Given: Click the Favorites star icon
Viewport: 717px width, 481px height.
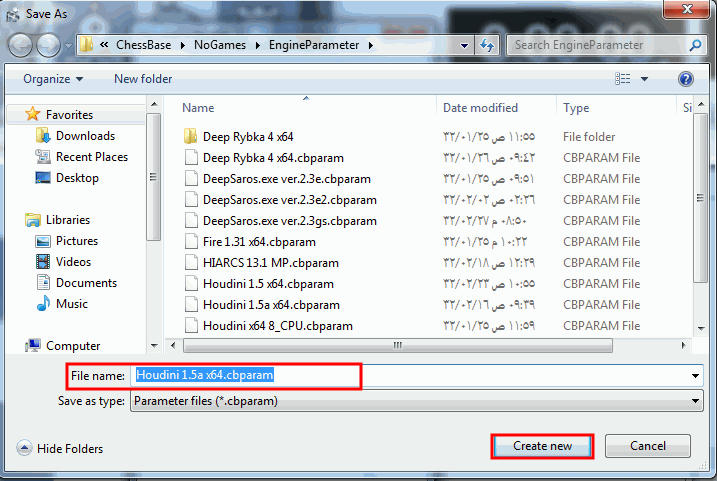Looking at the screenshot, I should tap(32, 114).
